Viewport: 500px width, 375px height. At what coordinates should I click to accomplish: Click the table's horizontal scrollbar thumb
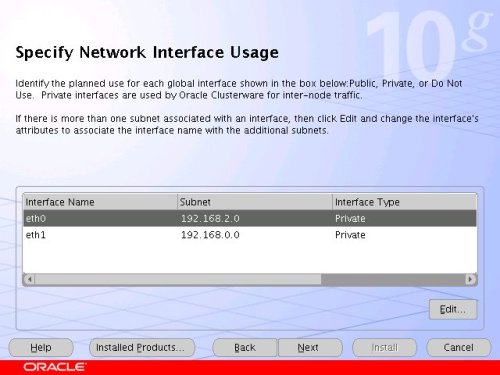tap(178, 279)
